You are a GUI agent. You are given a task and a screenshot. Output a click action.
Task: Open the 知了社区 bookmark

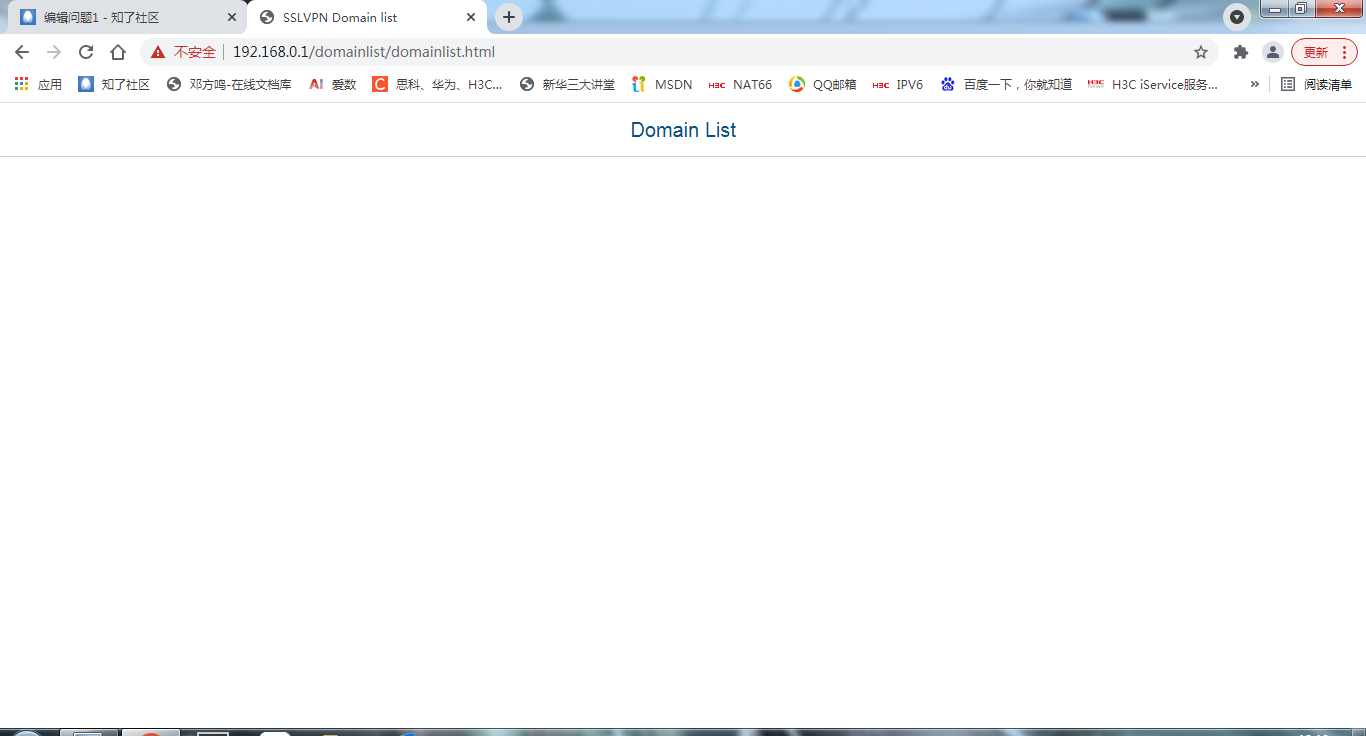coord(114,84)
